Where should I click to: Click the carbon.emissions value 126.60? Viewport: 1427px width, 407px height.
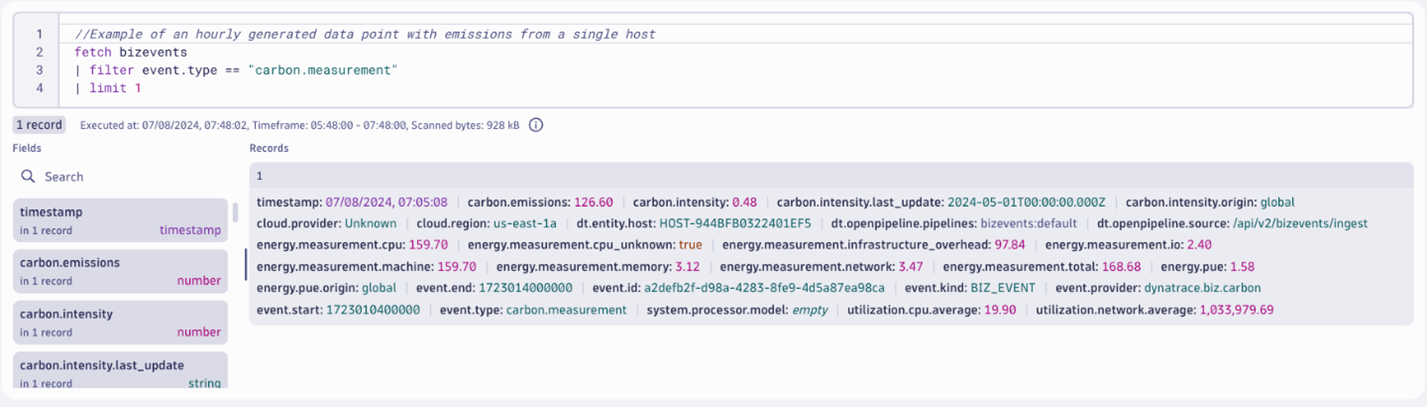tap(593, 202)
